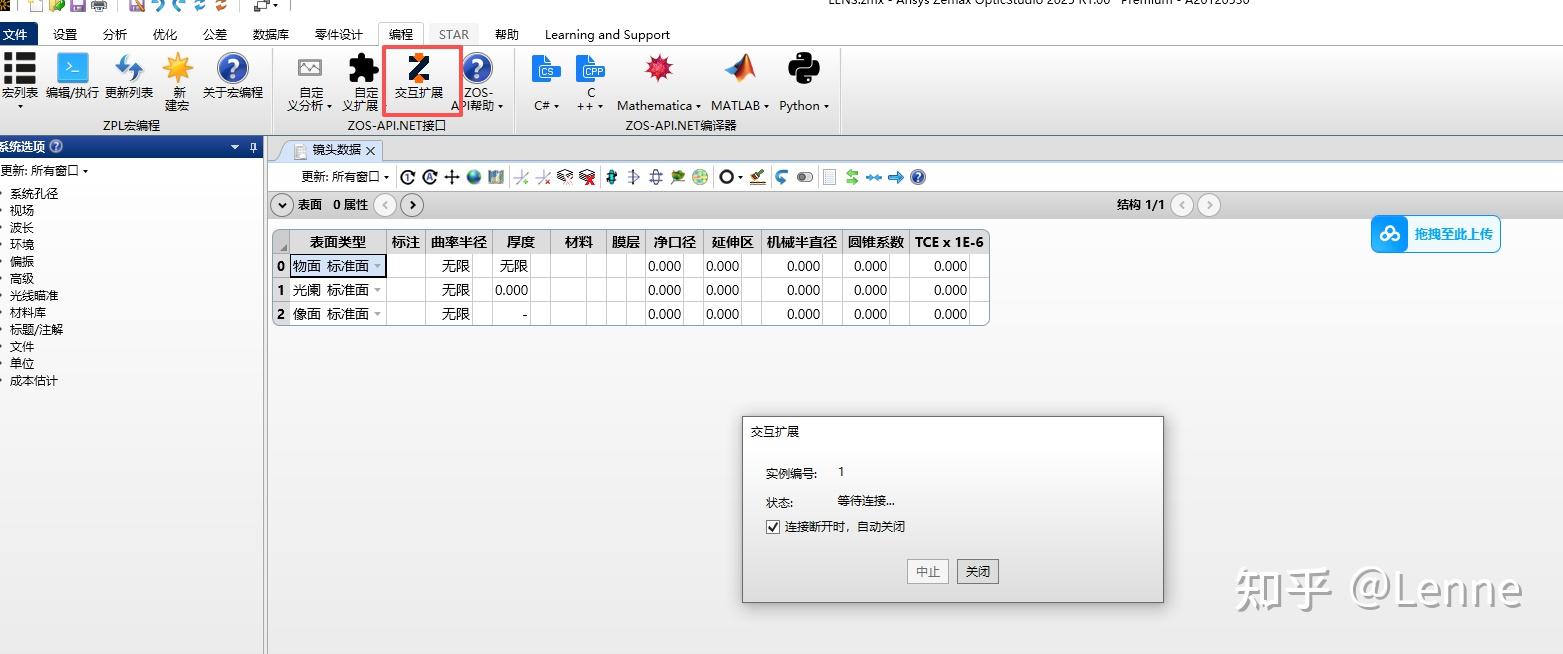Uncheck 连接断开时，自动关闭 in the dialog

tap(772, 527)
